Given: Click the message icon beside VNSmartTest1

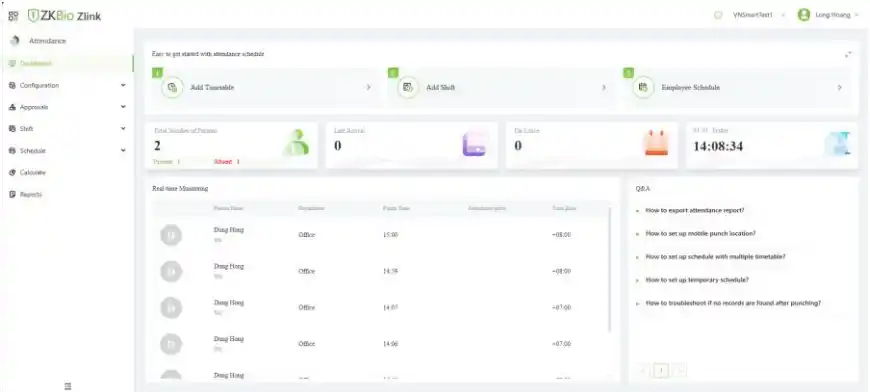Looking at the screenshot, I should click(x=718, y=15).
